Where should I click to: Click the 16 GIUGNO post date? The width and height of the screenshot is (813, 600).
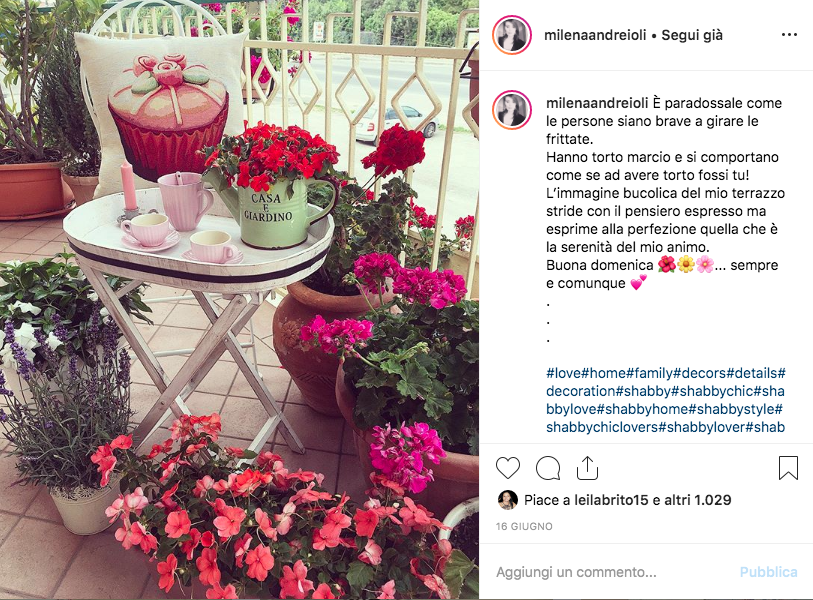(524, 526)
